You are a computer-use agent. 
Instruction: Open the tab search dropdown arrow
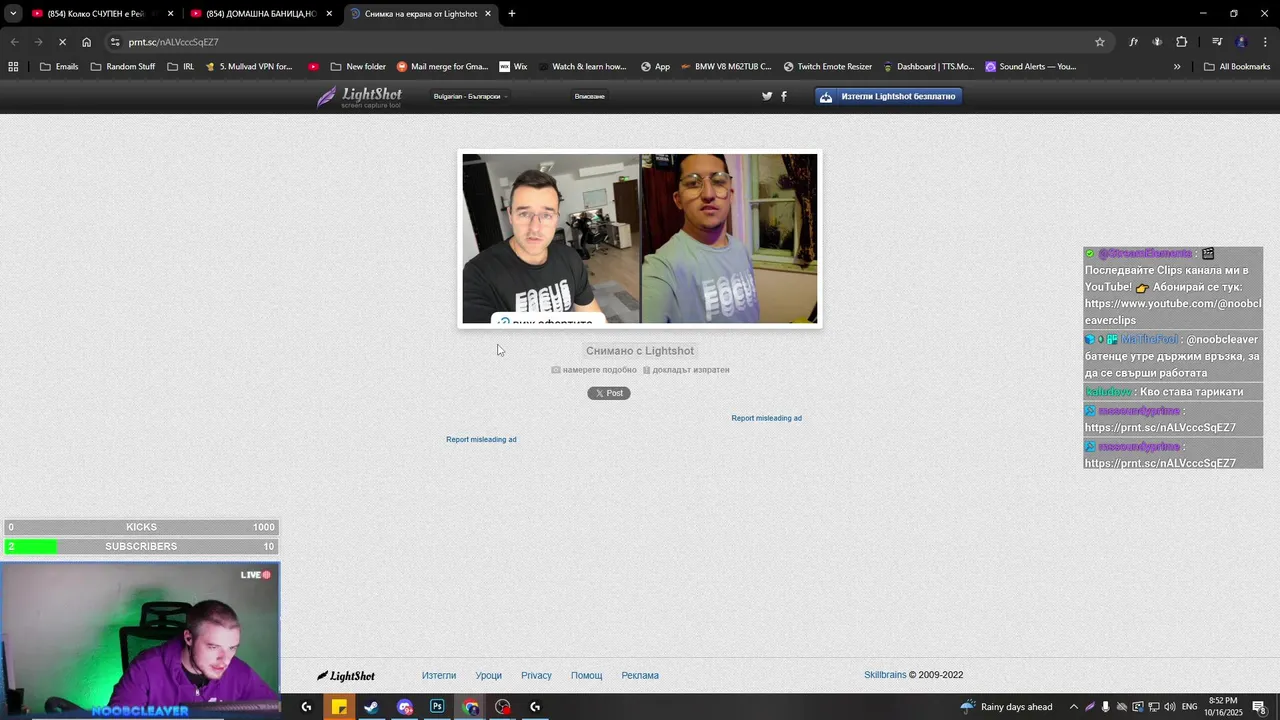coord(13,13)
